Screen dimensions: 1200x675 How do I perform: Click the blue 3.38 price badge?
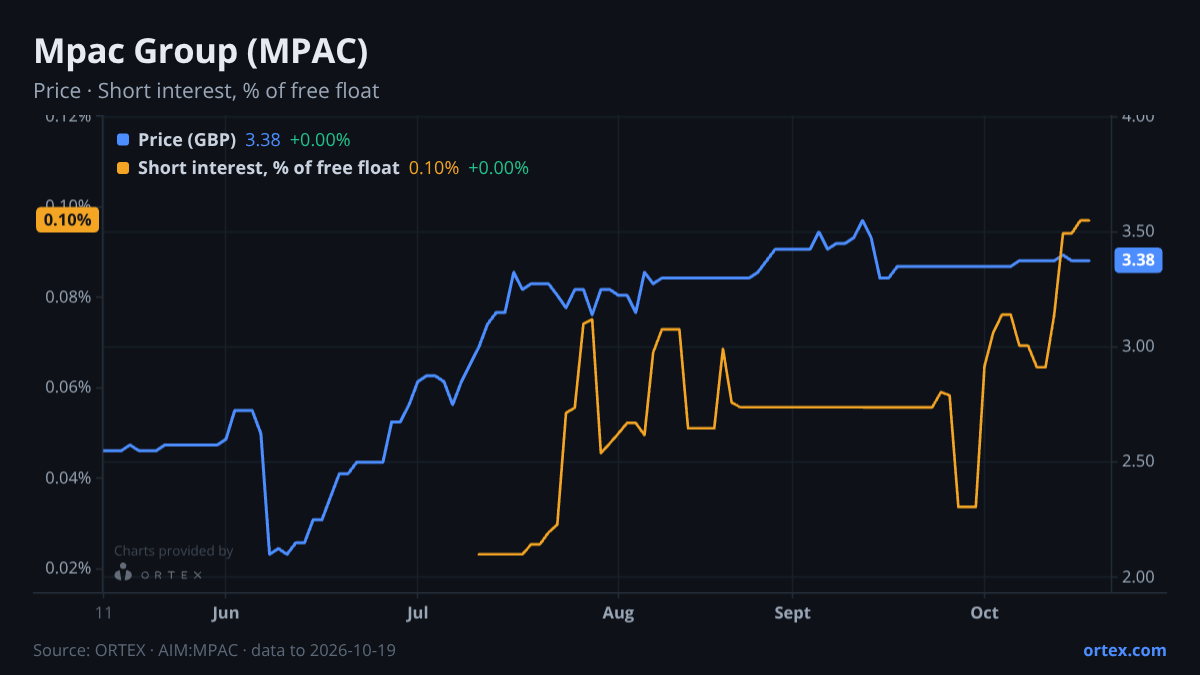[1139, 260]
